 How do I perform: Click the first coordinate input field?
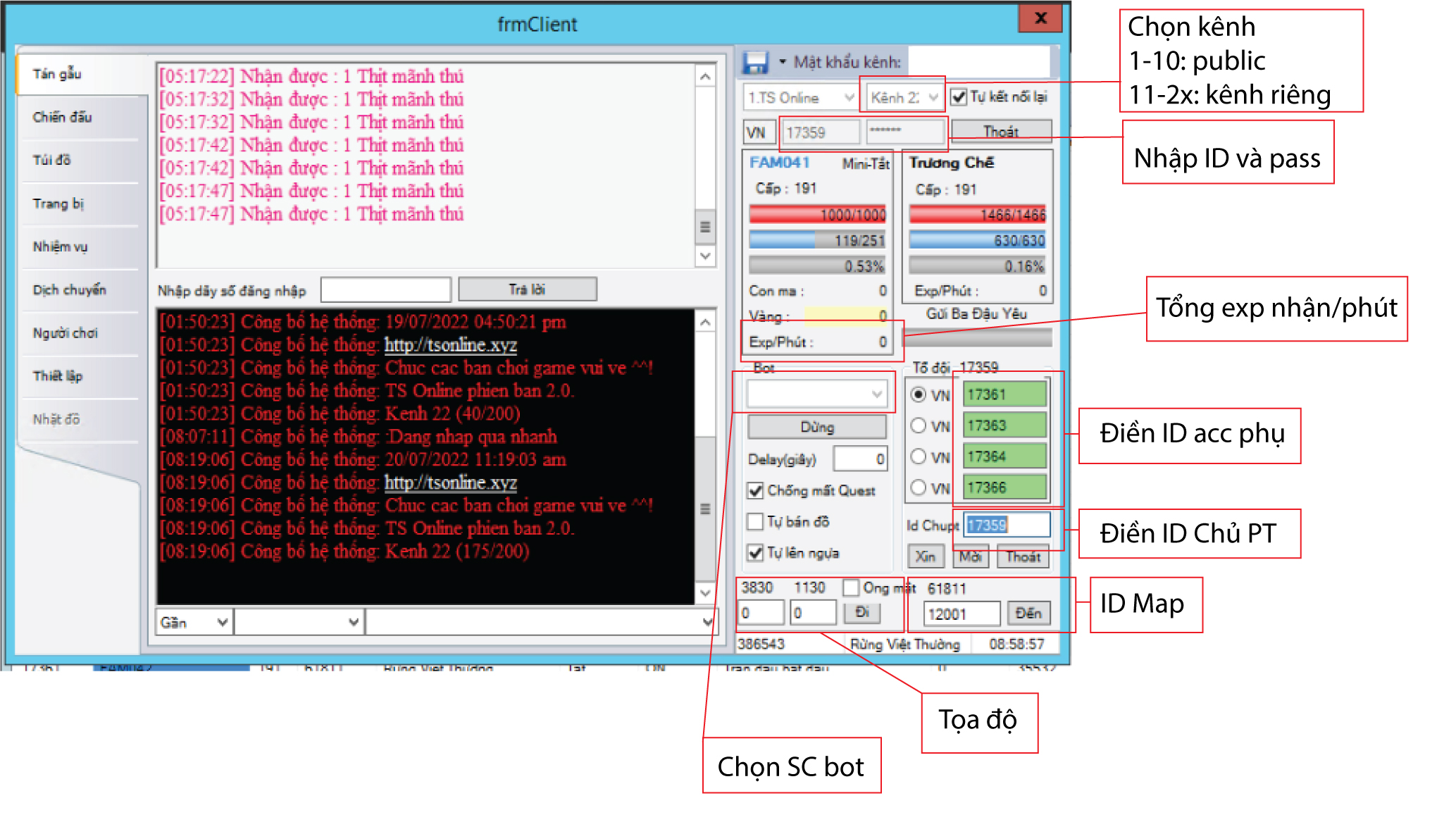[x=761, y=613]
